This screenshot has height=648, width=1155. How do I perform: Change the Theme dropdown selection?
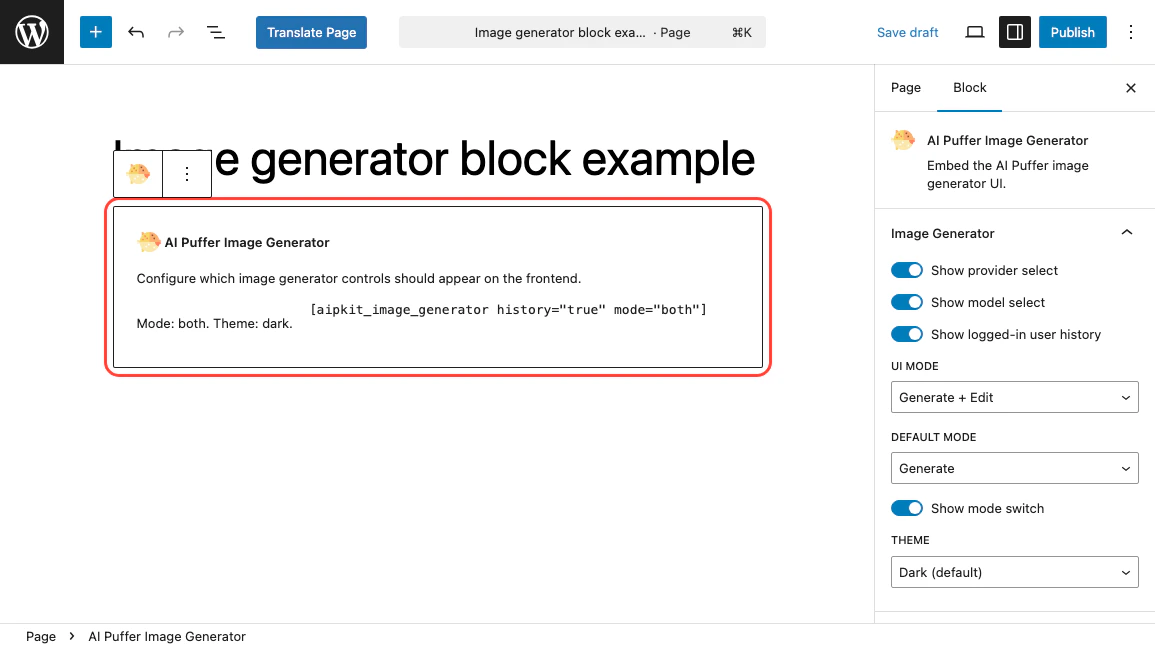point(1014,571)
